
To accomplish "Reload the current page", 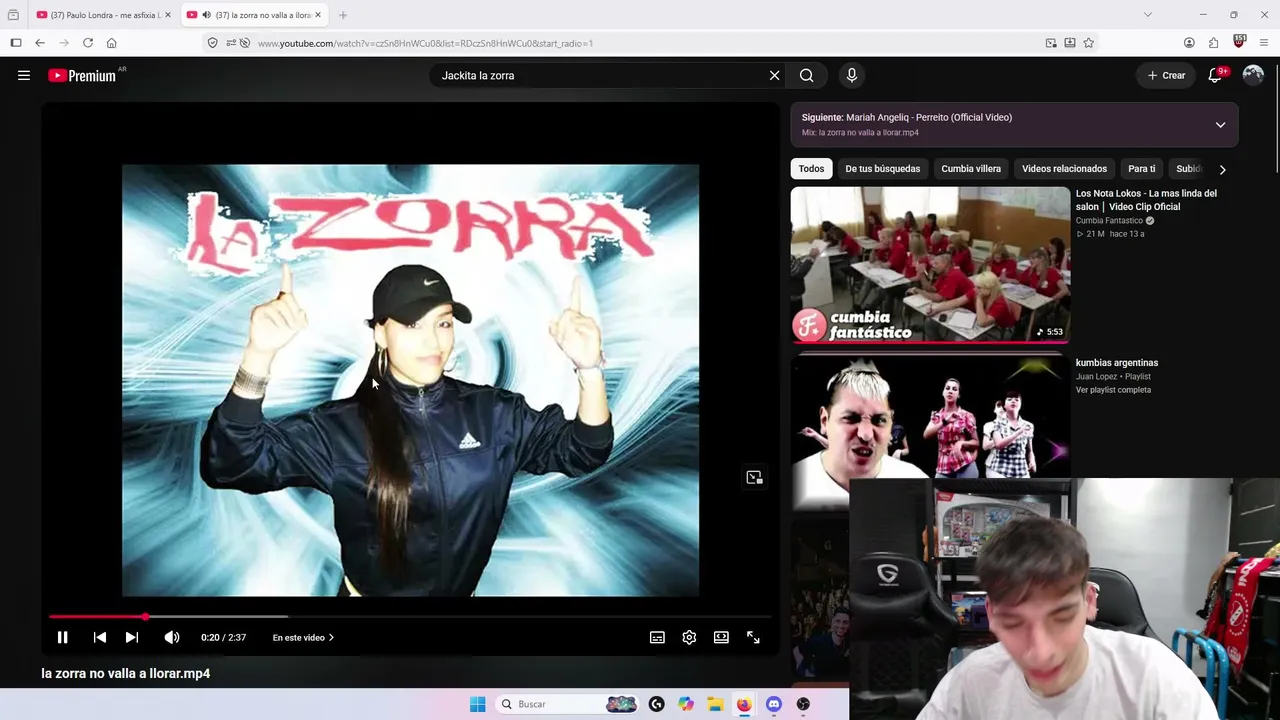I will point(88,43).
